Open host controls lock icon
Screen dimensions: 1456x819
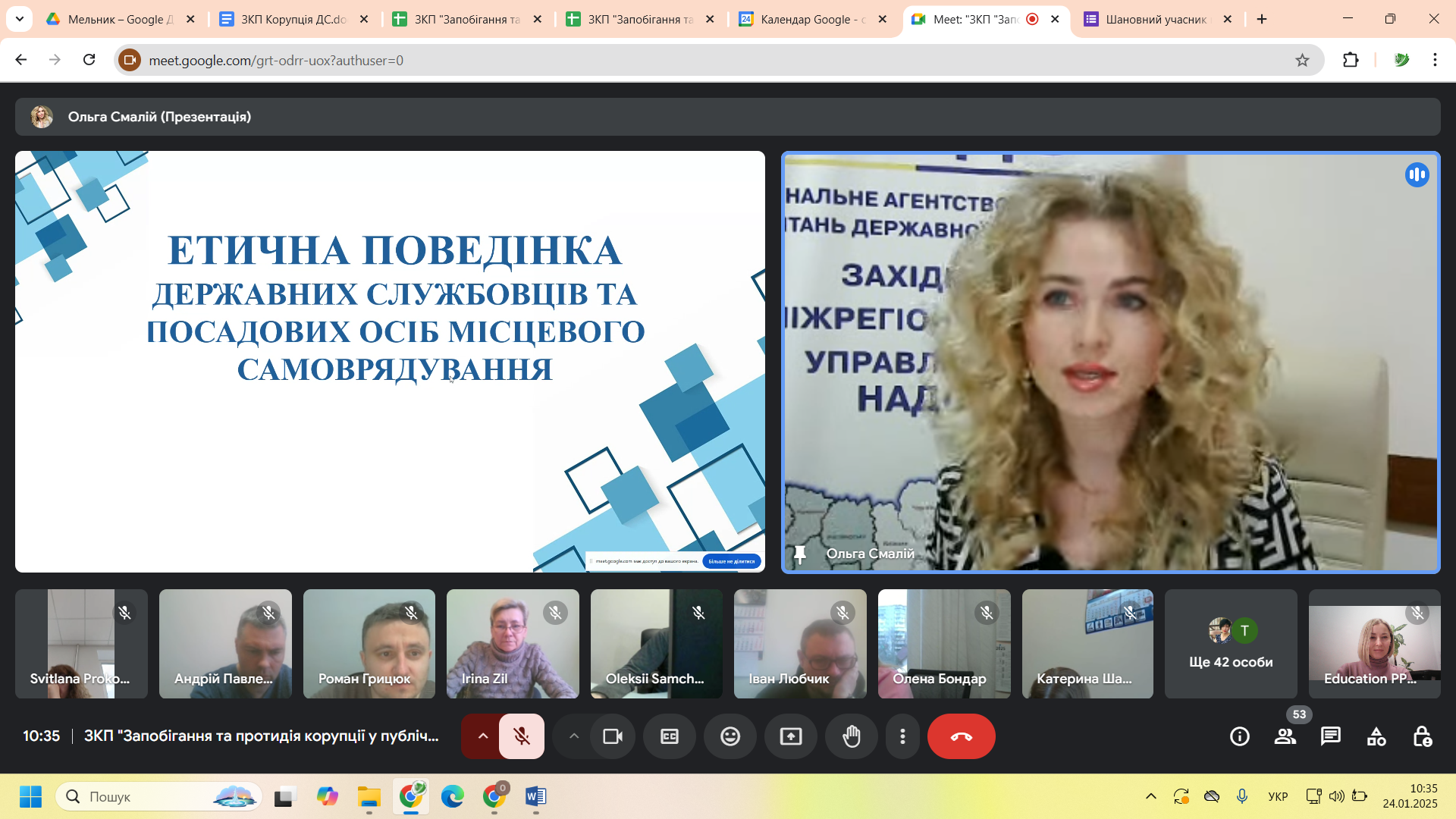point(1422,736)
